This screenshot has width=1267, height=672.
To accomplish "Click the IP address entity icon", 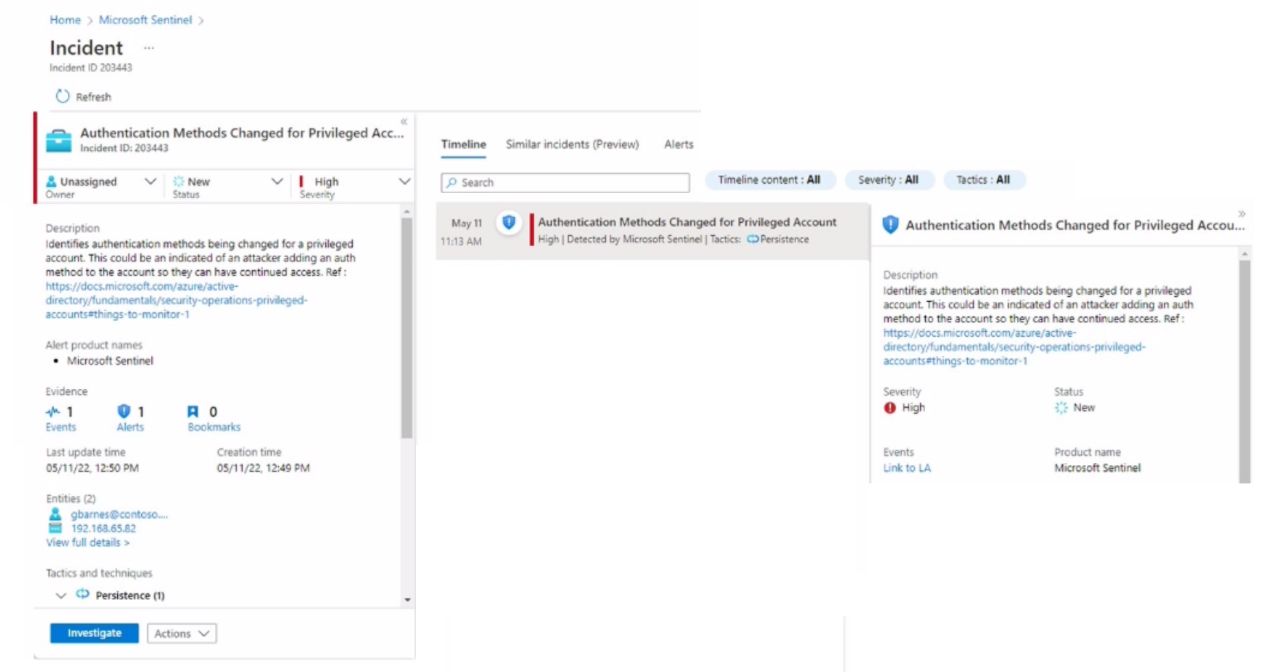I will coord(55,528).
